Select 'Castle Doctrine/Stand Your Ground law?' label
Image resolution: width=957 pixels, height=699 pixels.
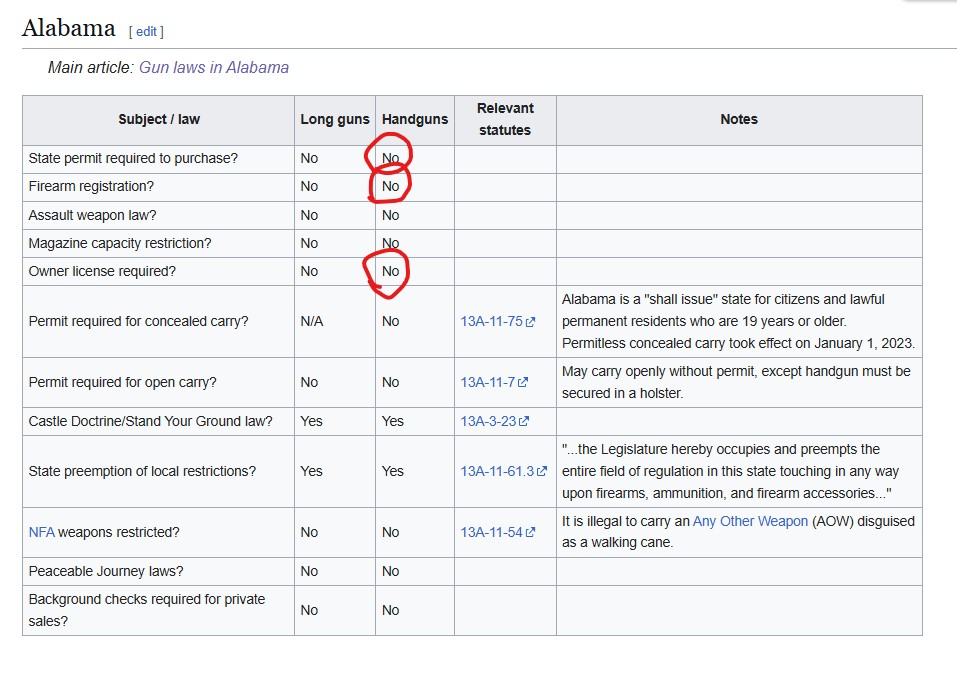151,422
